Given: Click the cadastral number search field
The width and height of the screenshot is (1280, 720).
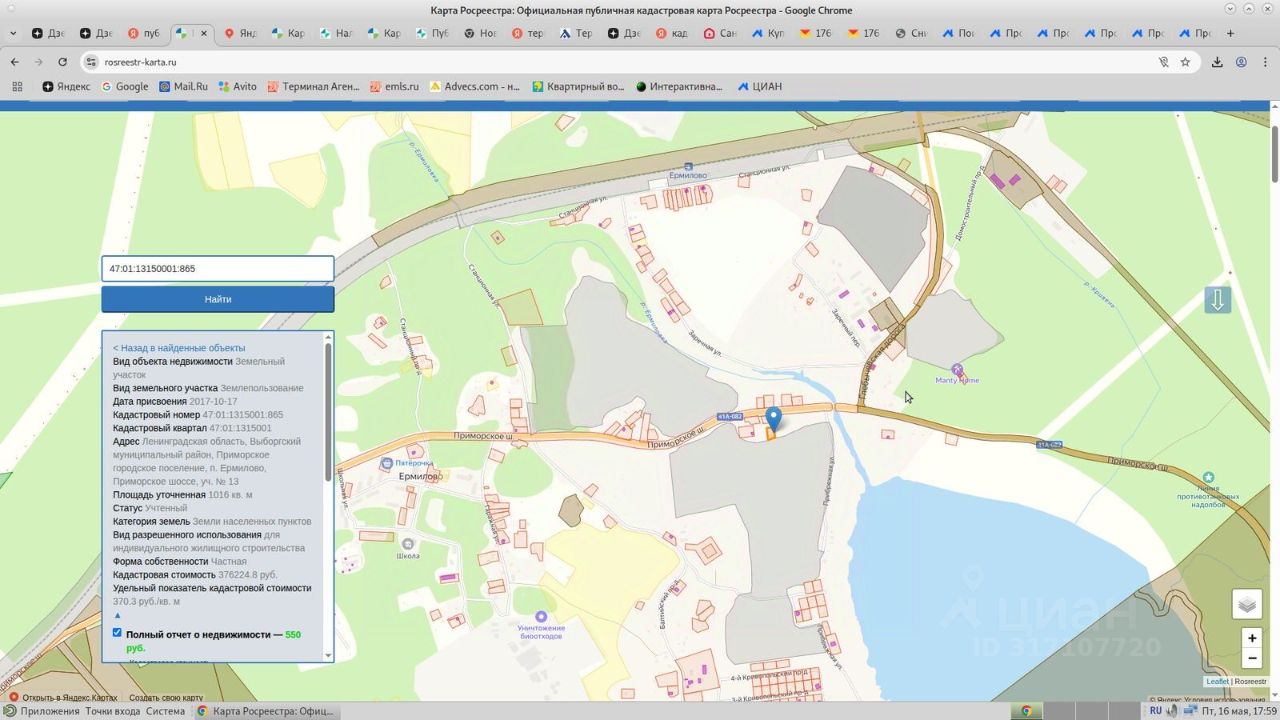Looking at the screenshot, I should click(217, 269).
